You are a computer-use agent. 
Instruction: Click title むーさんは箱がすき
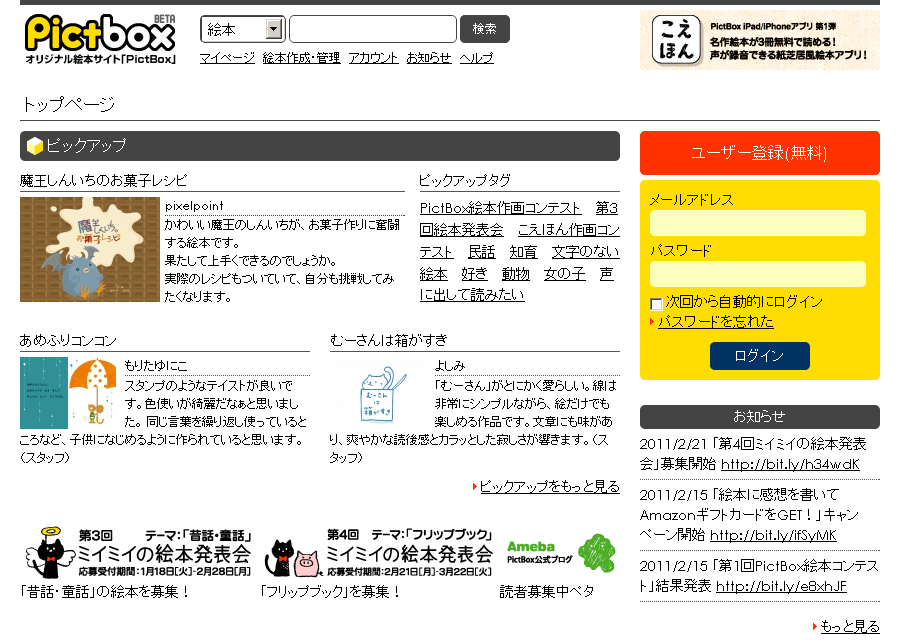[388, 340]
